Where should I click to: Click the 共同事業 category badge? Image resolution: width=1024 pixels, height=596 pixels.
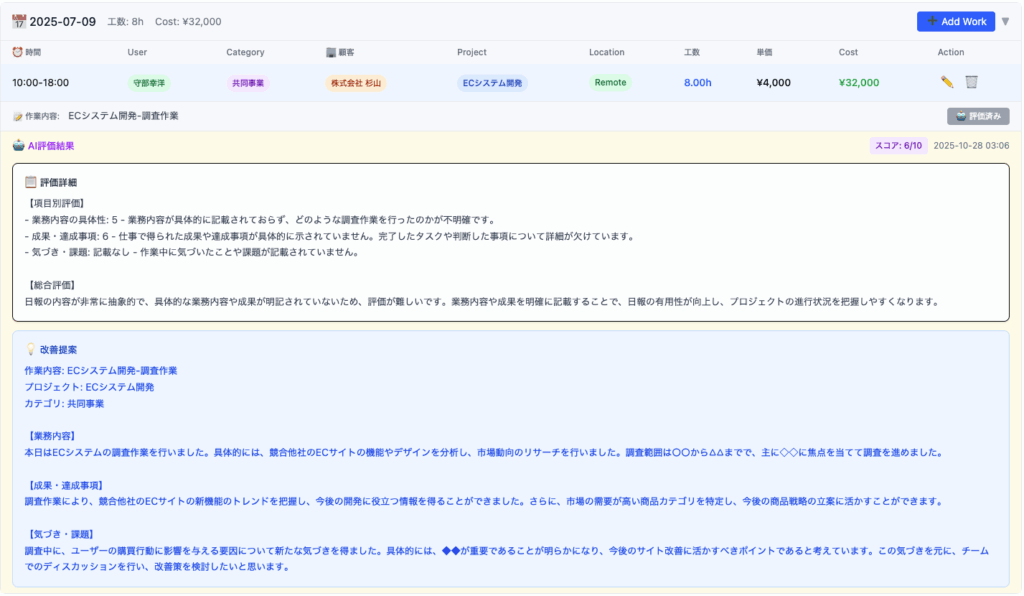point(247,83)
